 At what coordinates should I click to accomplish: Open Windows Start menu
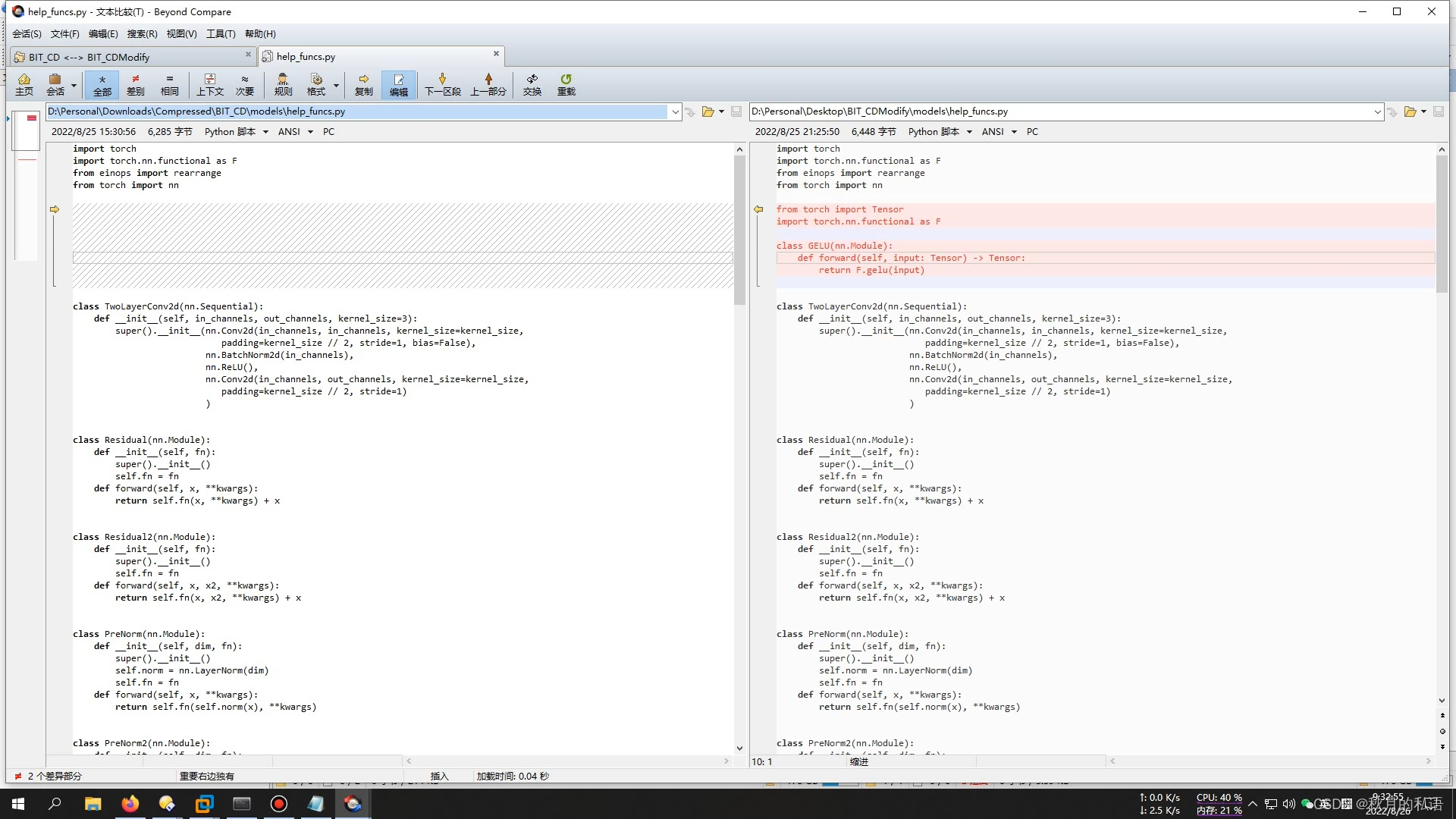click(x=18, y=804)
